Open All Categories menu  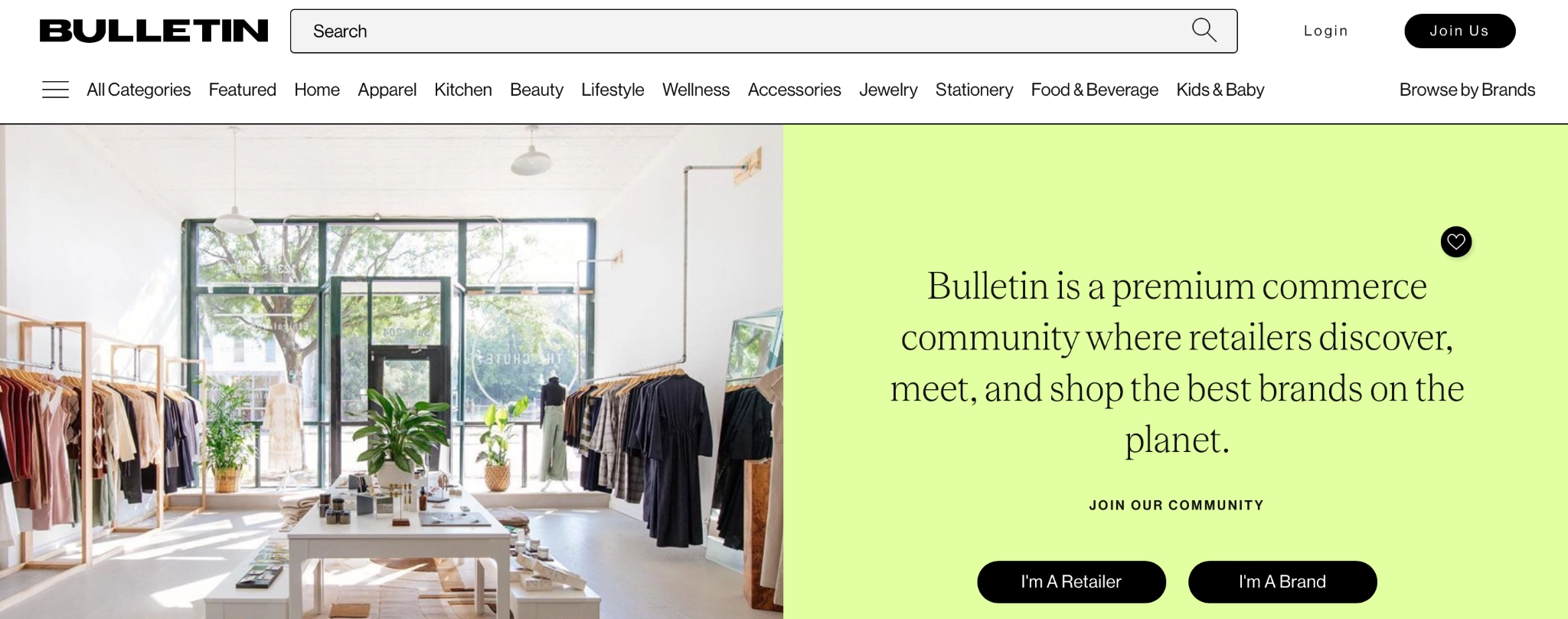pyautogui.click(x=139, y=90)
